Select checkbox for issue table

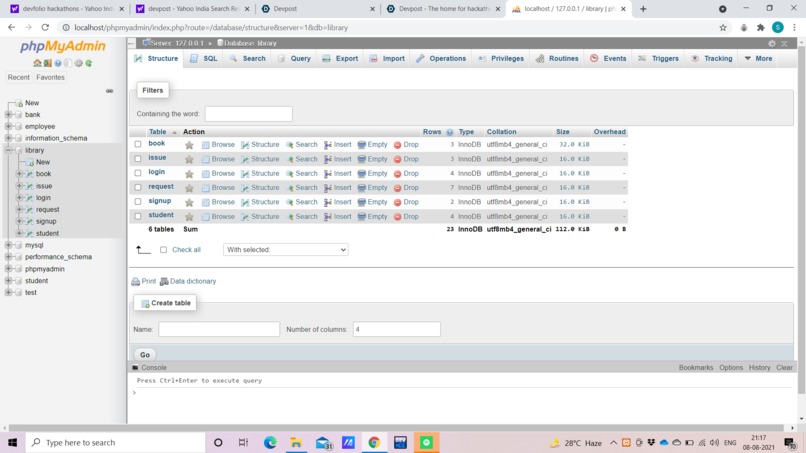click(x=138, y=159)
